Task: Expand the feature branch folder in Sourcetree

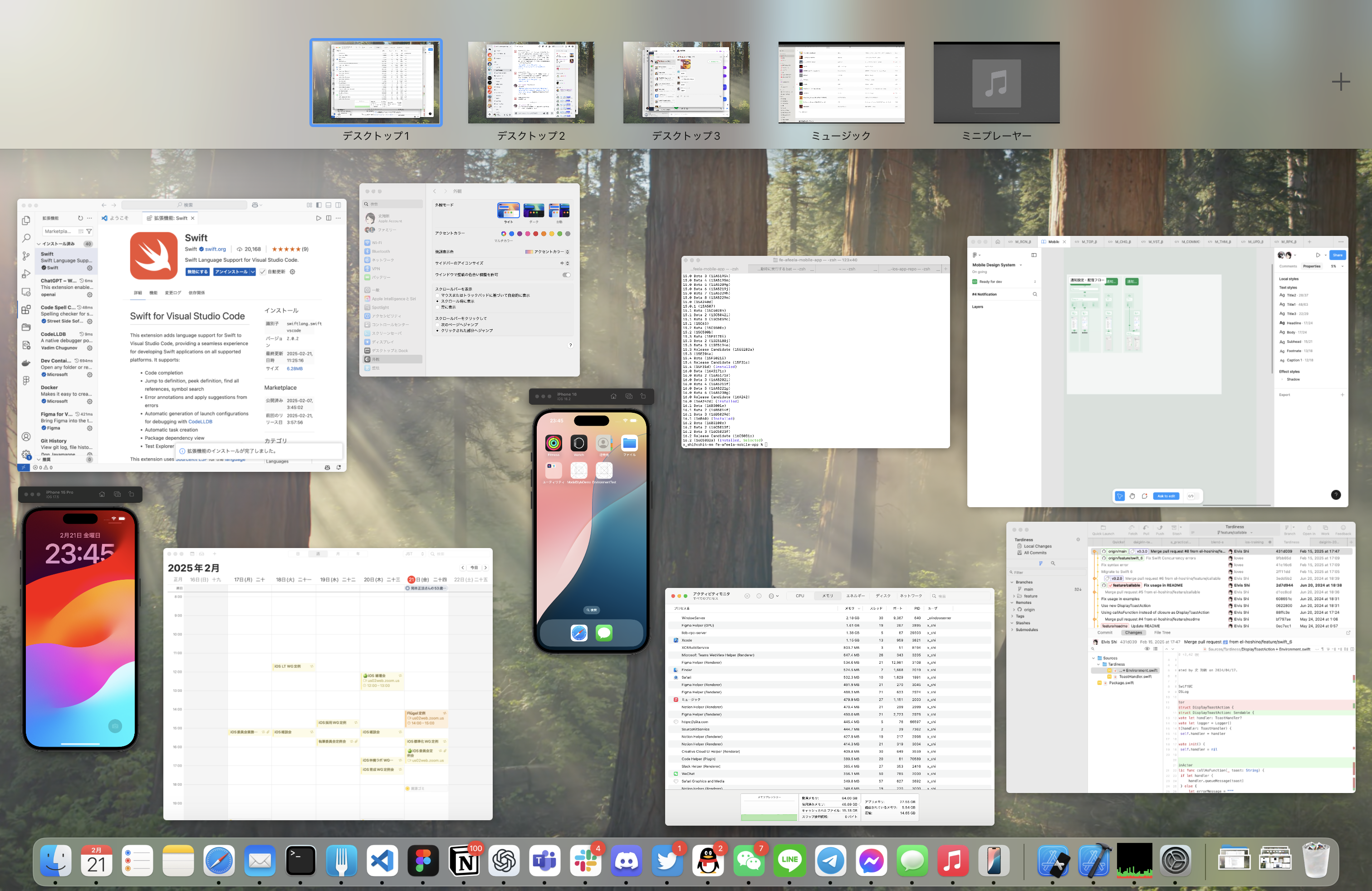Action: [1014, 597]
